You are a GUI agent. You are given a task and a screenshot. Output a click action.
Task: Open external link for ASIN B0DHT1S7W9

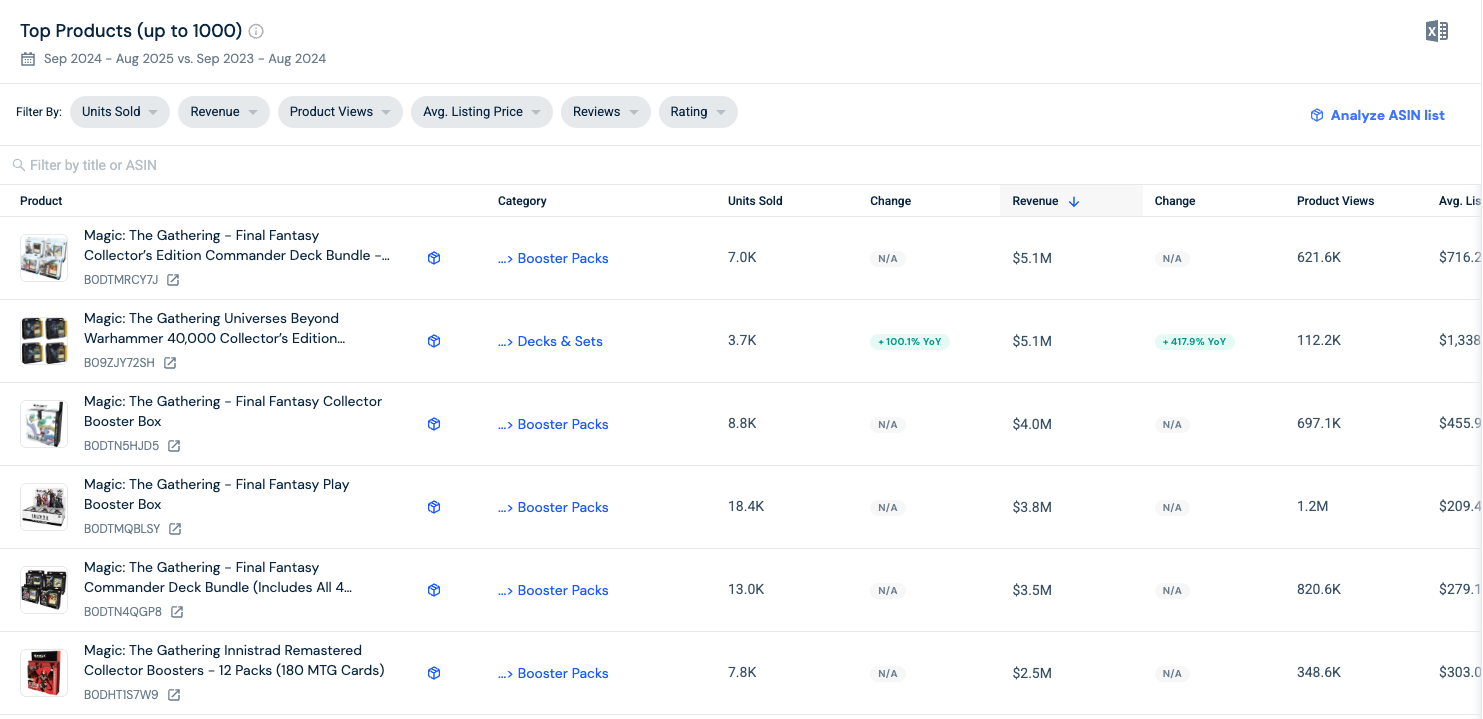coord(174,695)
